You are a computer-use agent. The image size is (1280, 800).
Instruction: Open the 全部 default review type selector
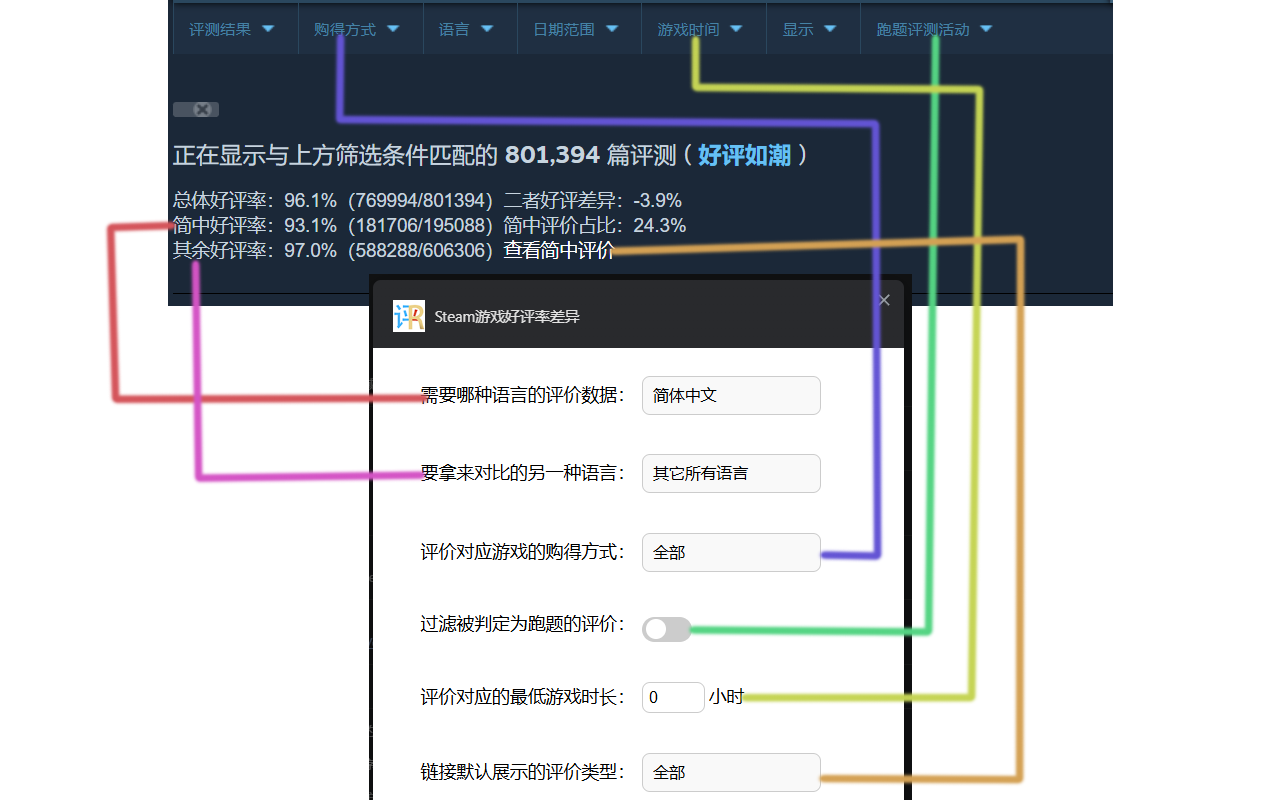click(731, 772)
